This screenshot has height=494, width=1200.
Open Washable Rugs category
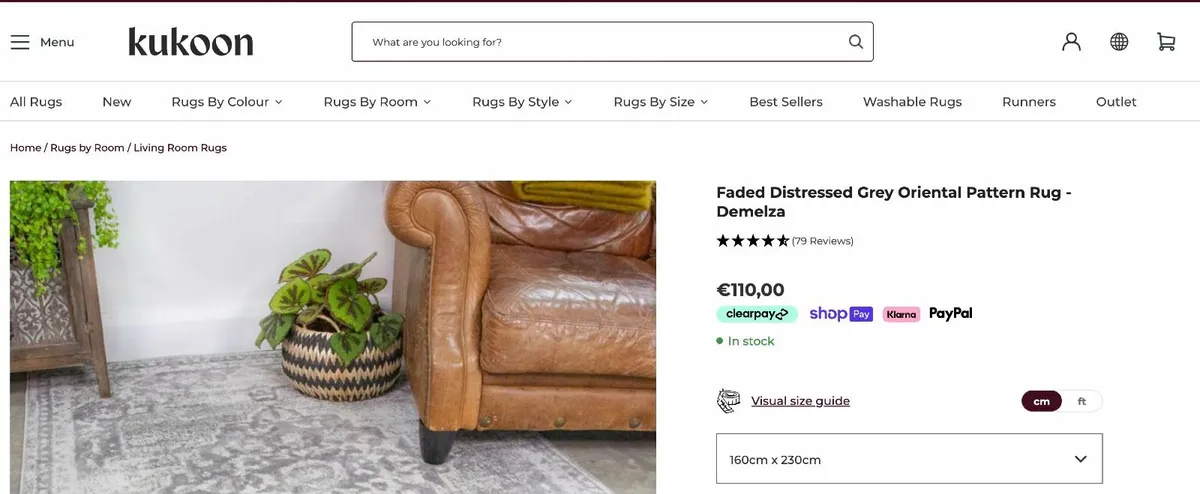tap(912, 102)
